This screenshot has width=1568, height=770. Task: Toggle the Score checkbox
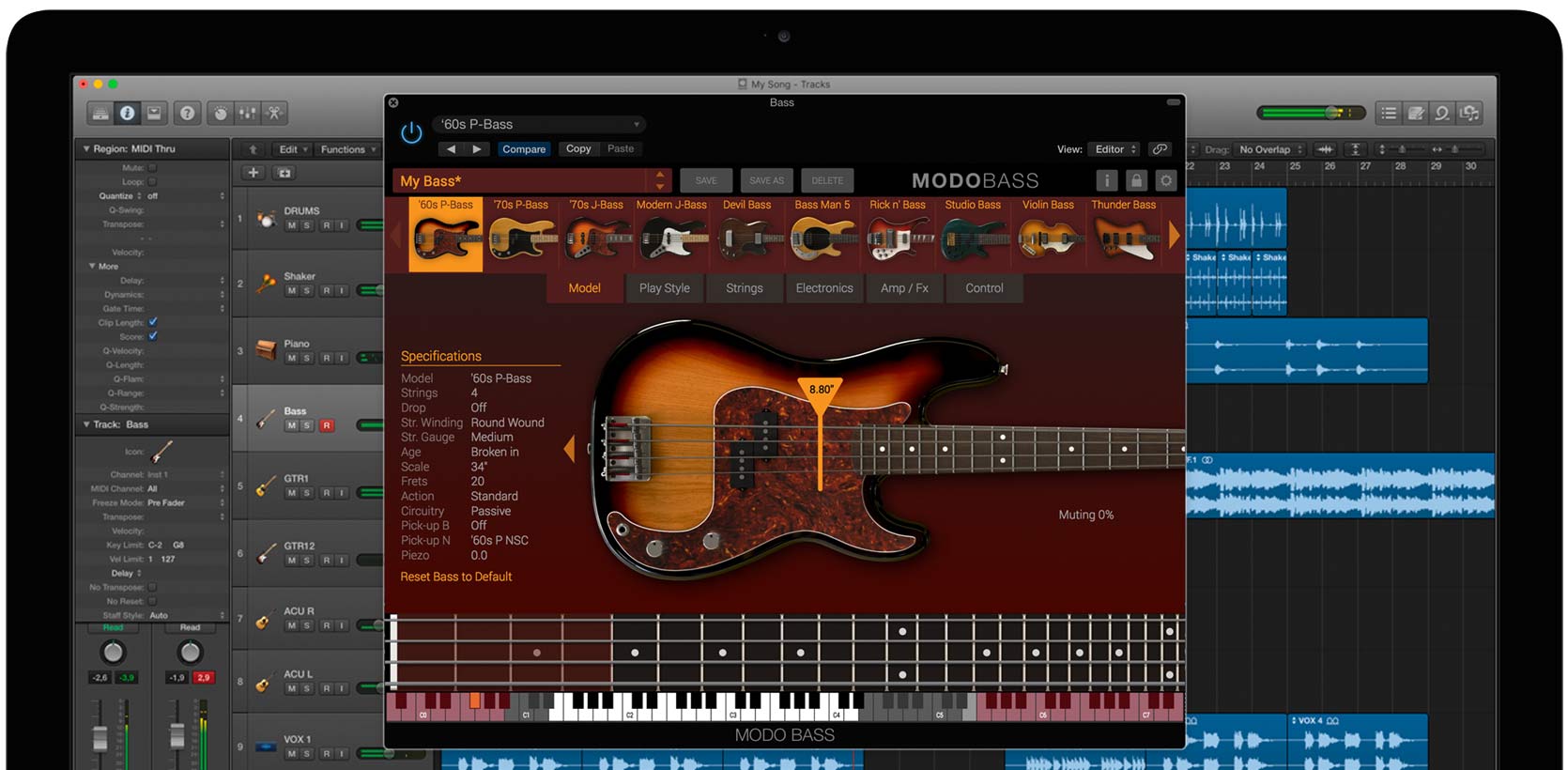pyautogui.click(x=153, y=336)
